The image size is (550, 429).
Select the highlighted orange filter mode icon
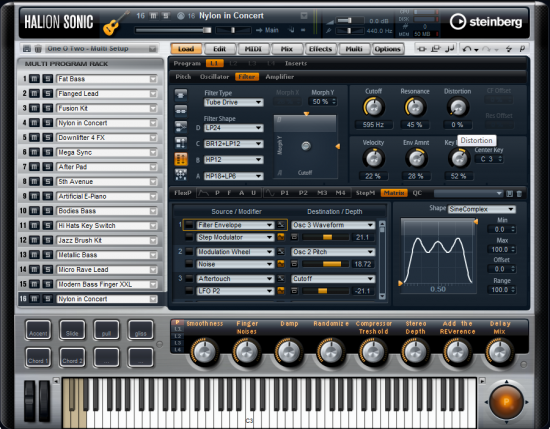(x=181, y=159)
